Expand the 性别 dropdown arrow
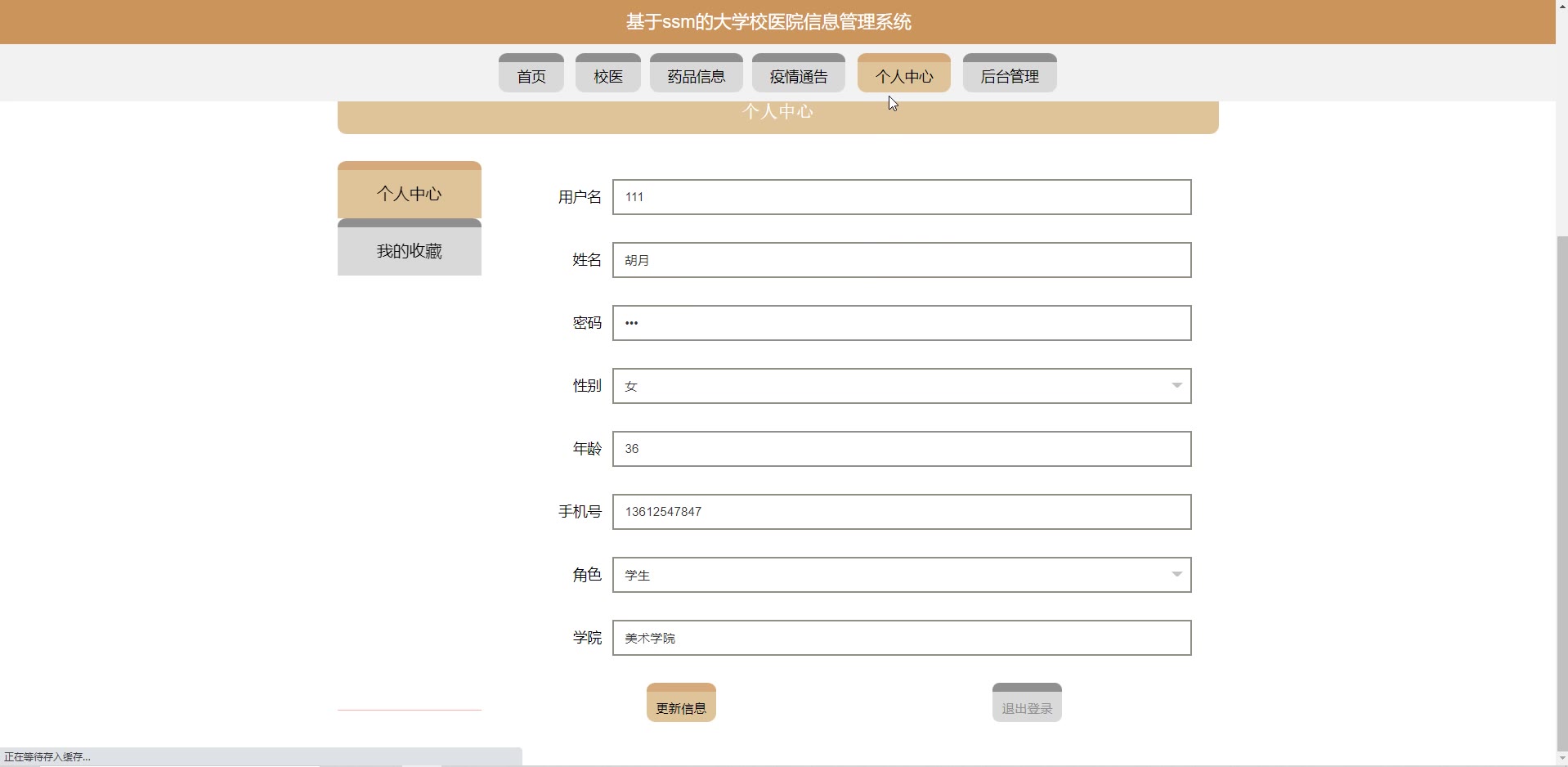This screenshot has width=1568, height=767. 1176,386
